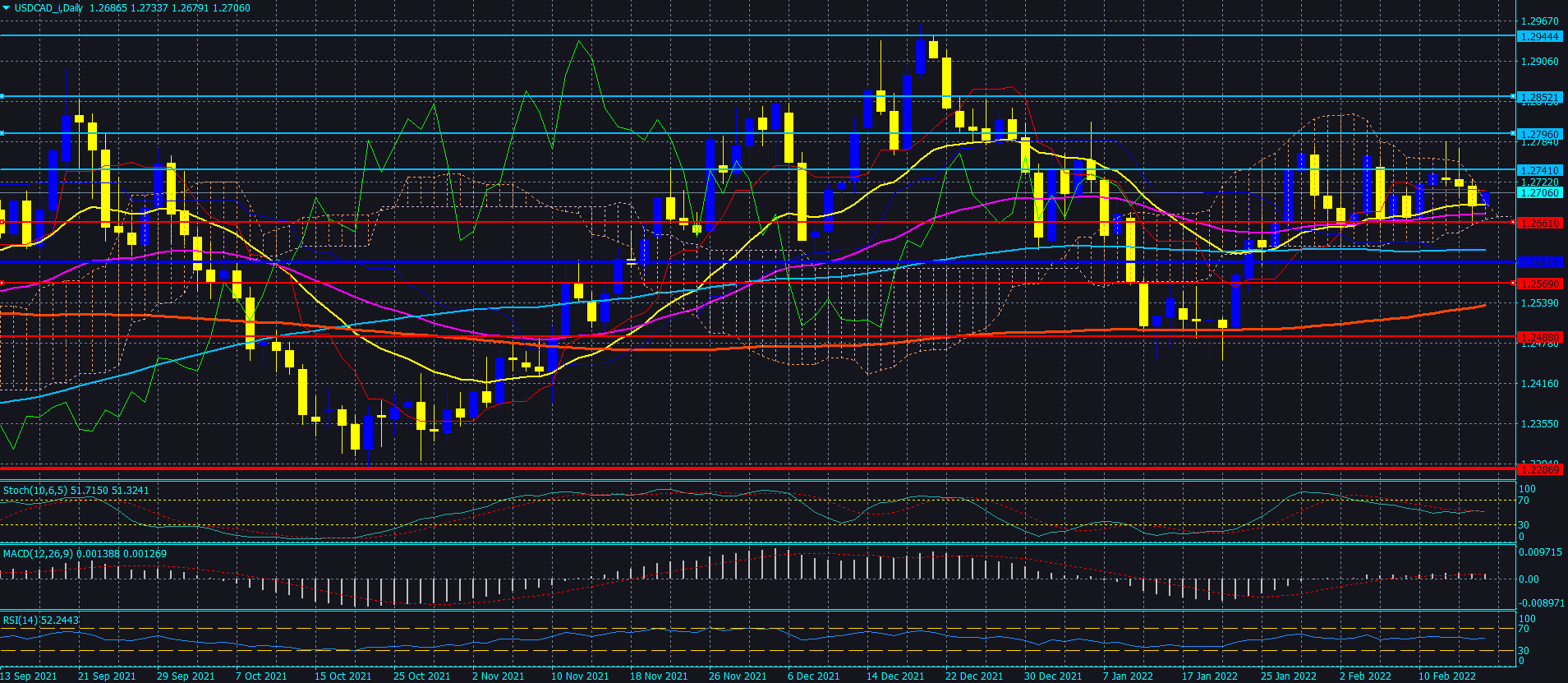Screen dimensions: 1568x683
Task: Click the 30 level label in RSI pane
Action: pos(1524,651)
